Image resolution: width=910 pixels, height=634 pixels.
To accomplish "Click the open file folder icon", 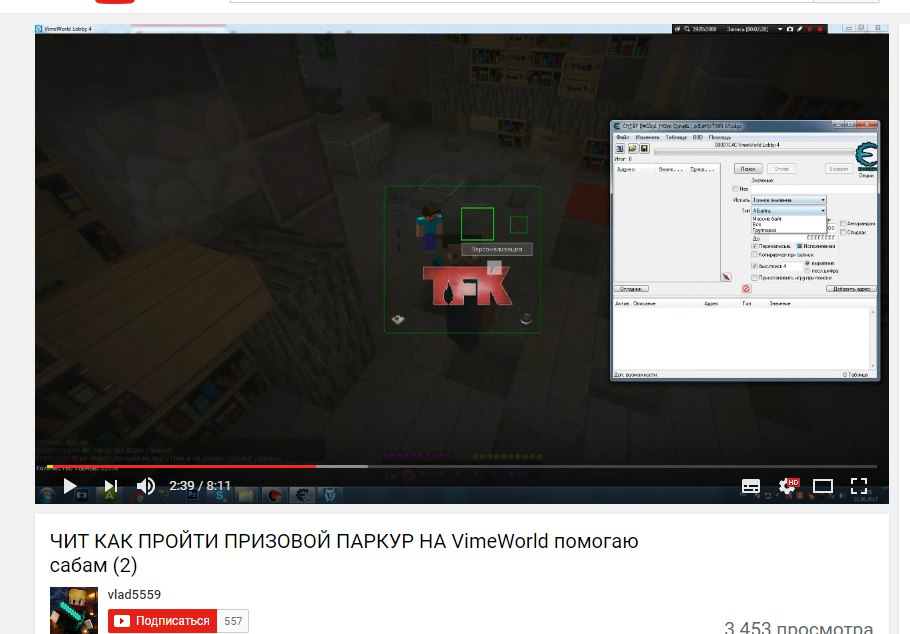I will (632, 149).
